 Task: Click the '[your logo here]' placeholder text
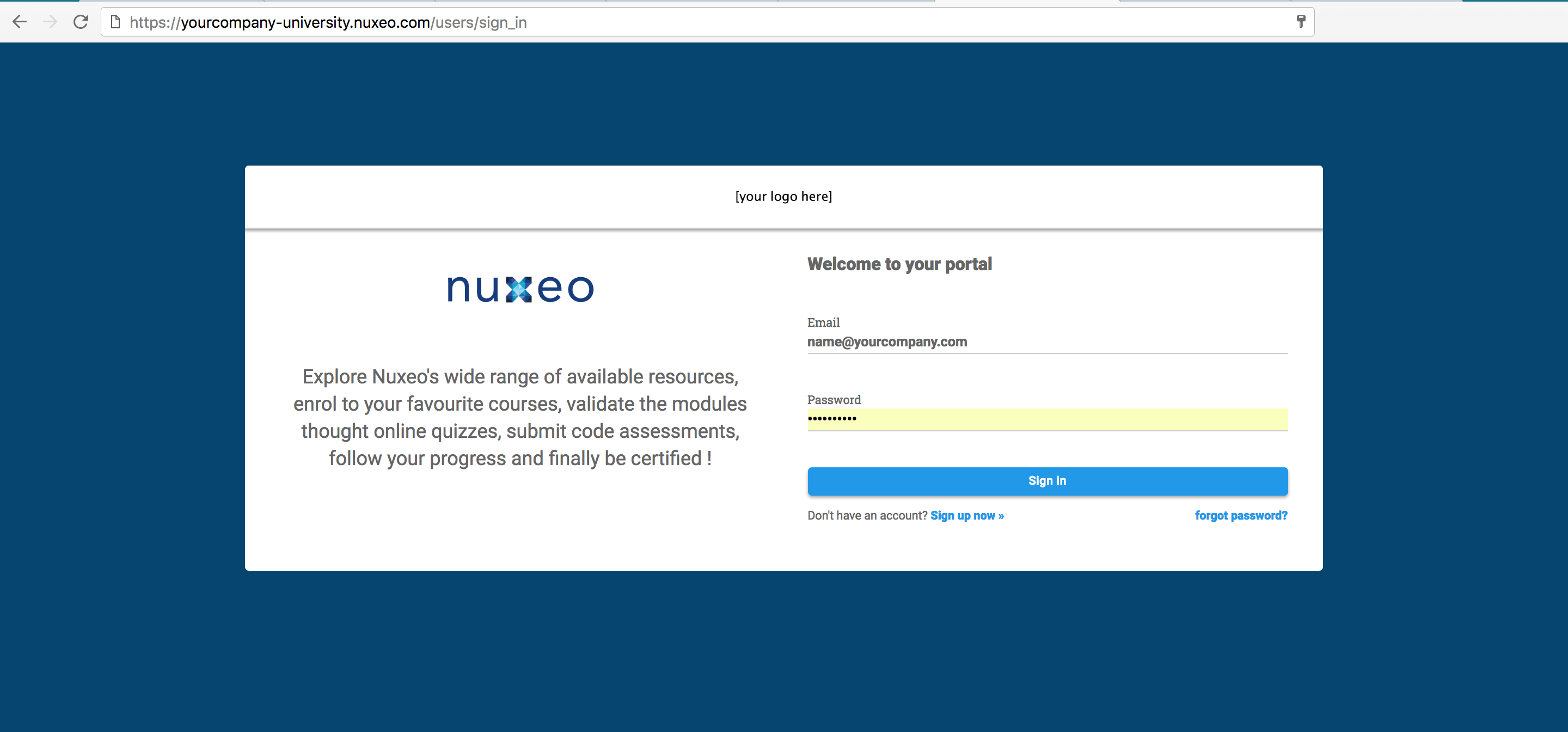pos(783,197)
